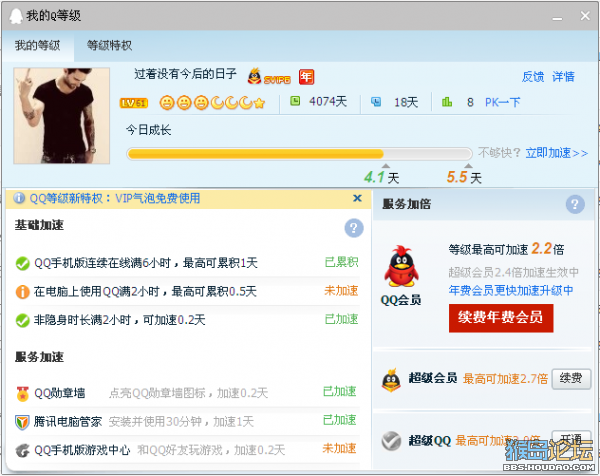Open the 服务加倍 help question icon
600x476 pixels.
tap(575, 204)
